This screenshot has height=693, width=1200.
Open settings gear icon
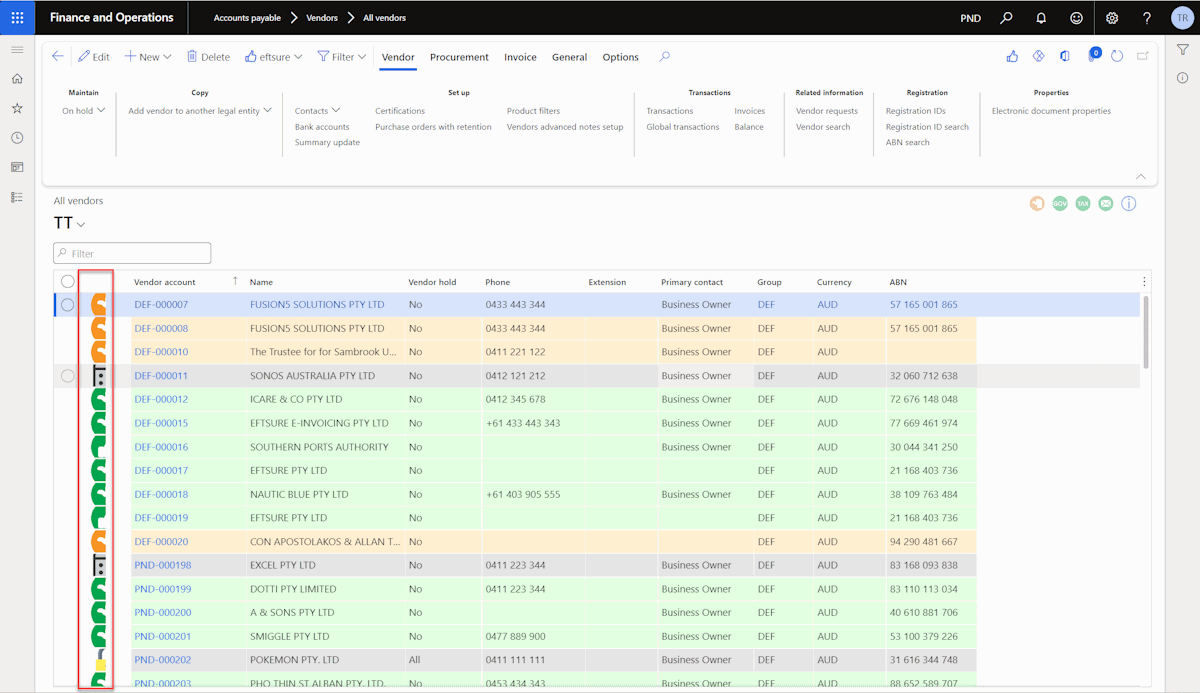(1112, 18)
